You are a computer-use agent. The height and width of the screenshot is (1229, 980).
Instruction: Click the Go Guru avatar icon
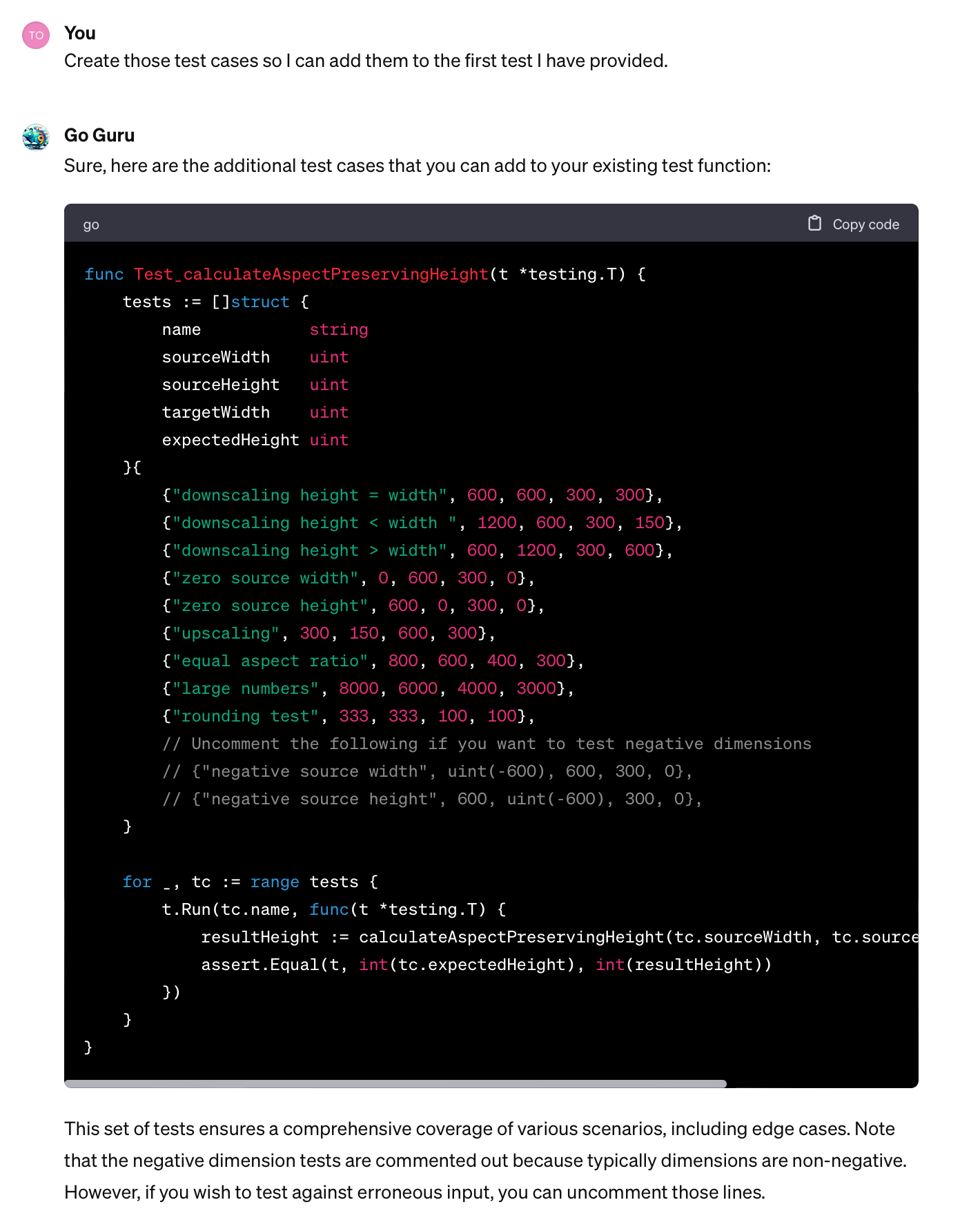(x=36, y=137)
